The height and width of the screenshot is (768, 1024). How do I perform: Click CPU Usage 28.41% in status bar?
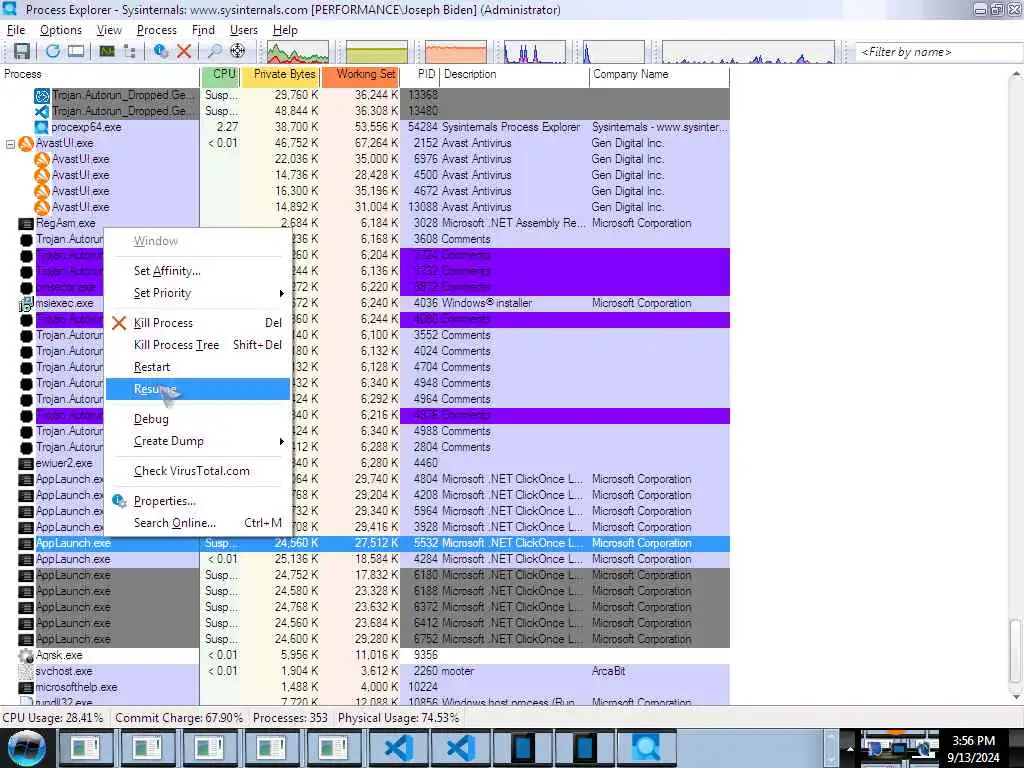point(53,718)
